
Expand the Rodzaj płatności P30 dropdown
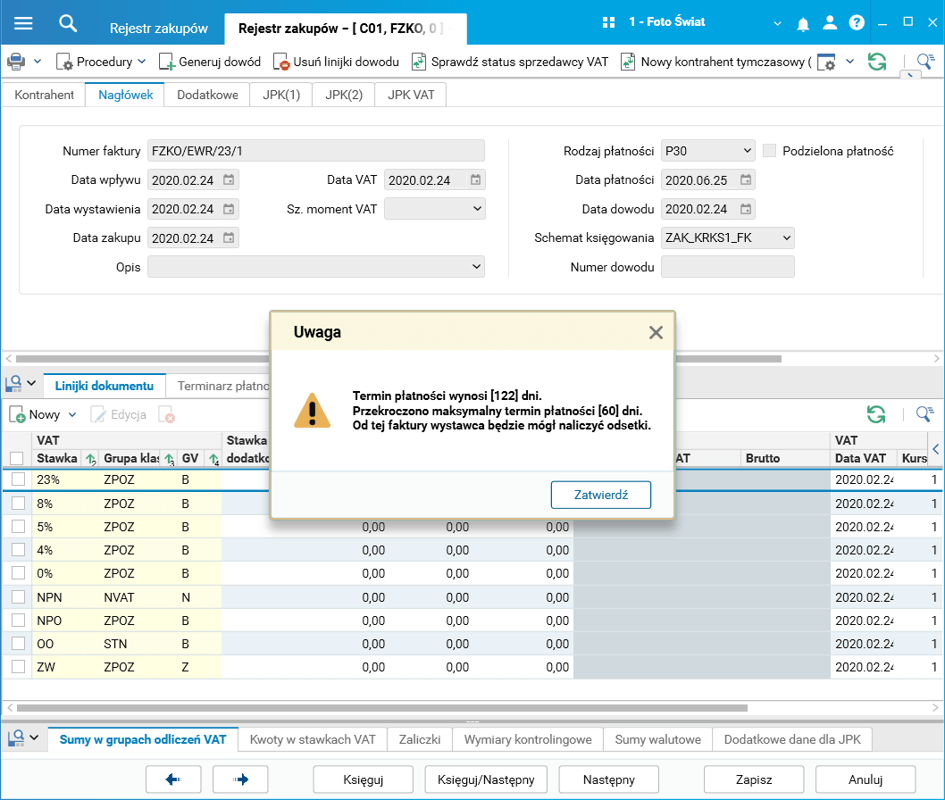[x=747, y=151]
